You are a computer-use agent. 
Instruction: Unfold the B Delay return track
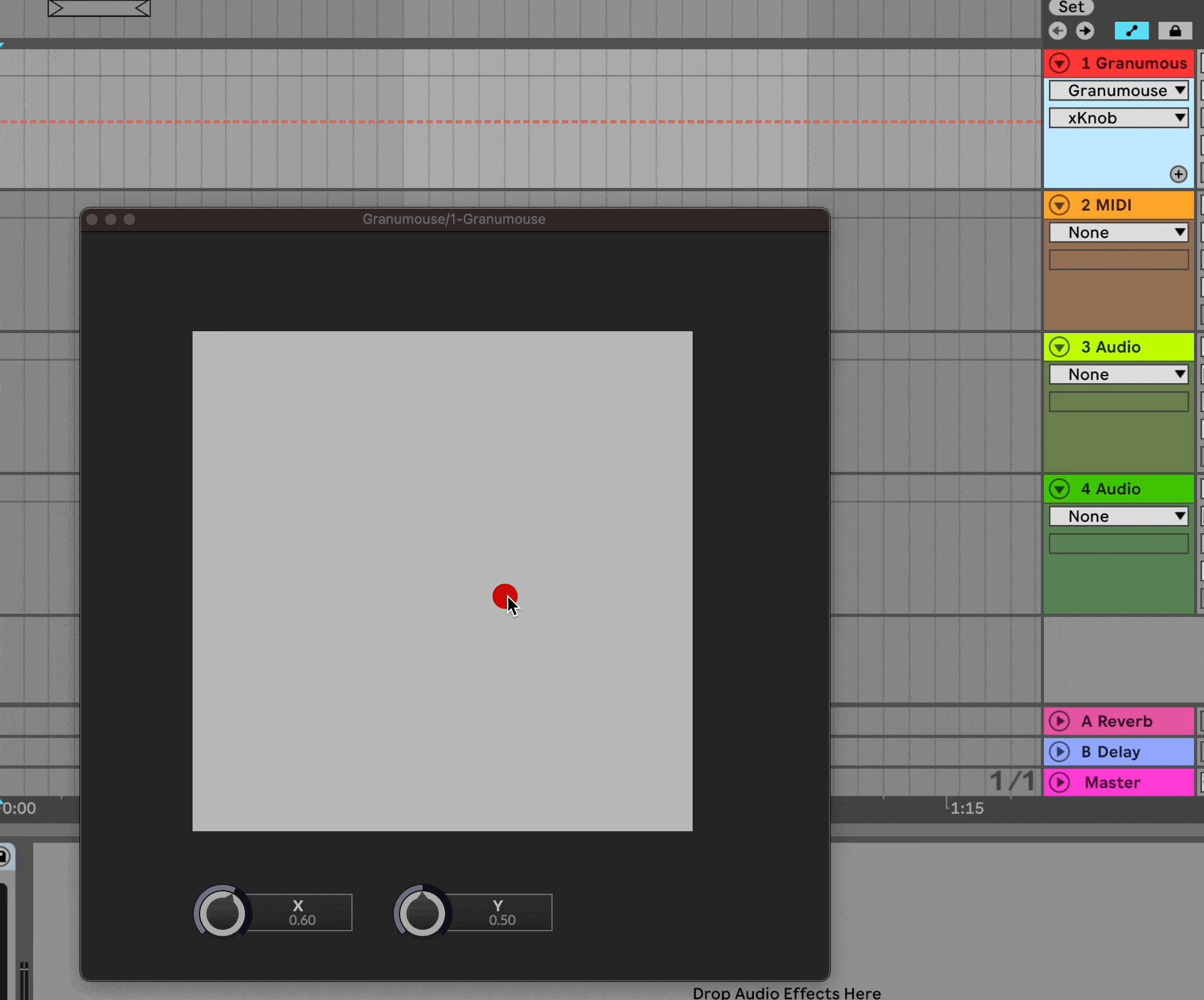[1060, 752]
